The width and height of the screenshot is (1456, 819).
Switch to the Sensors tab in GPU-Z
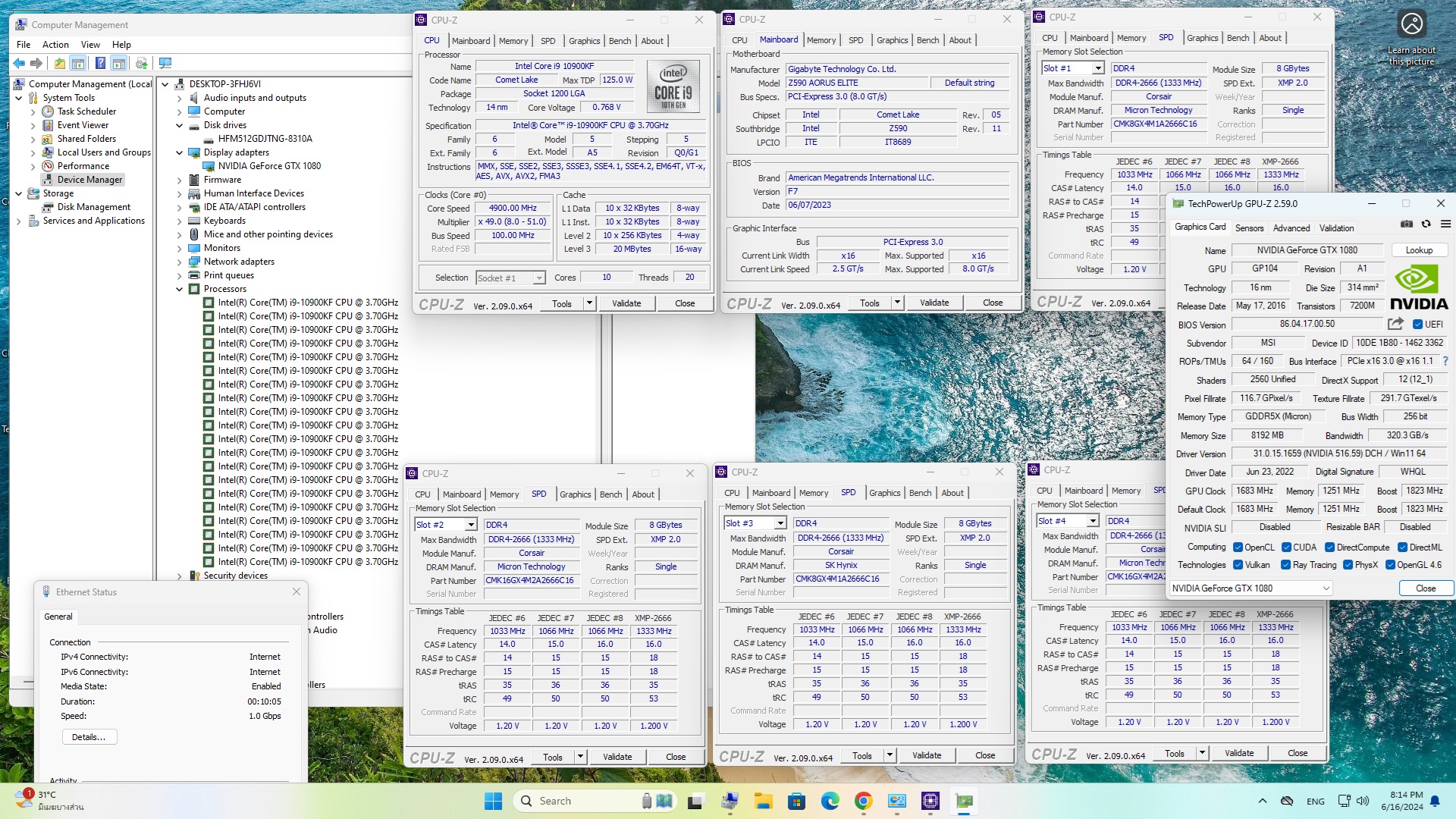coord(1249,228)
